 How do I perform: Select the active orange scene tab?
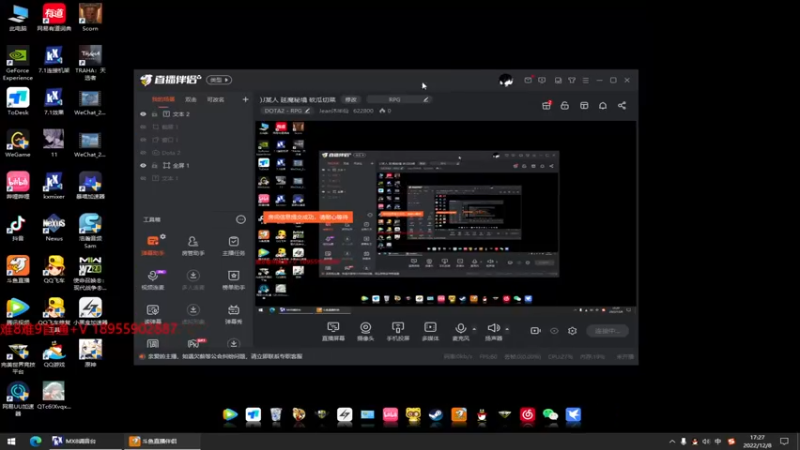pos(163,99)
